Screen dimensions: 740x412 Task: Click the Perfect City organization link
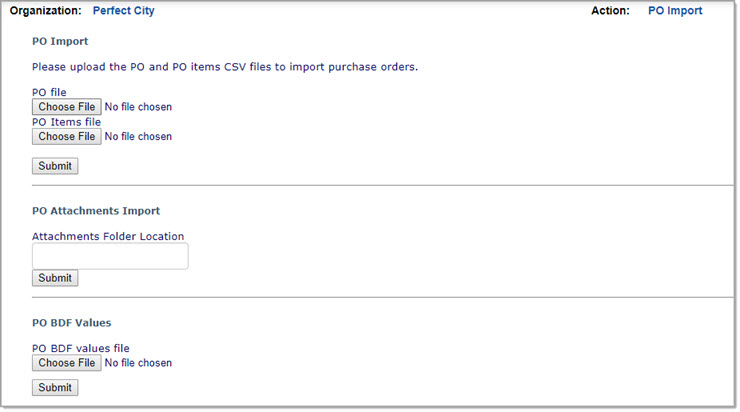[x=123, y=11]
